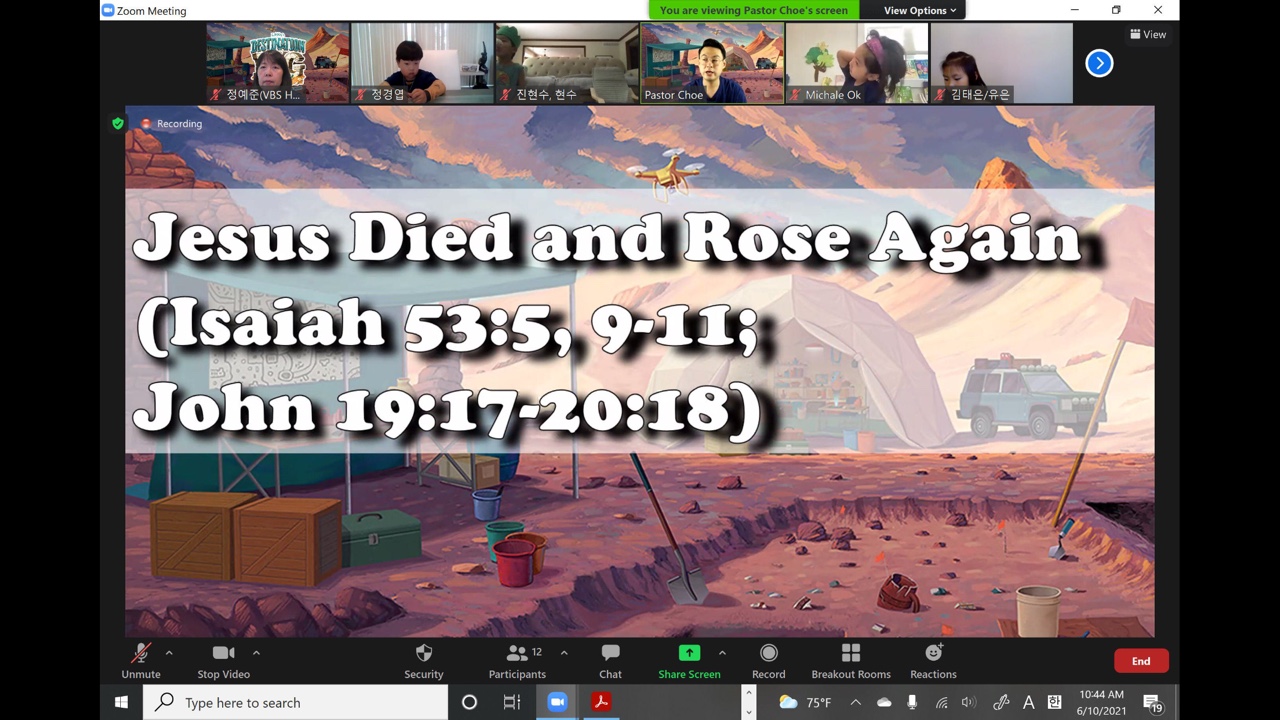Open the Security shield options

pos(423,661)
